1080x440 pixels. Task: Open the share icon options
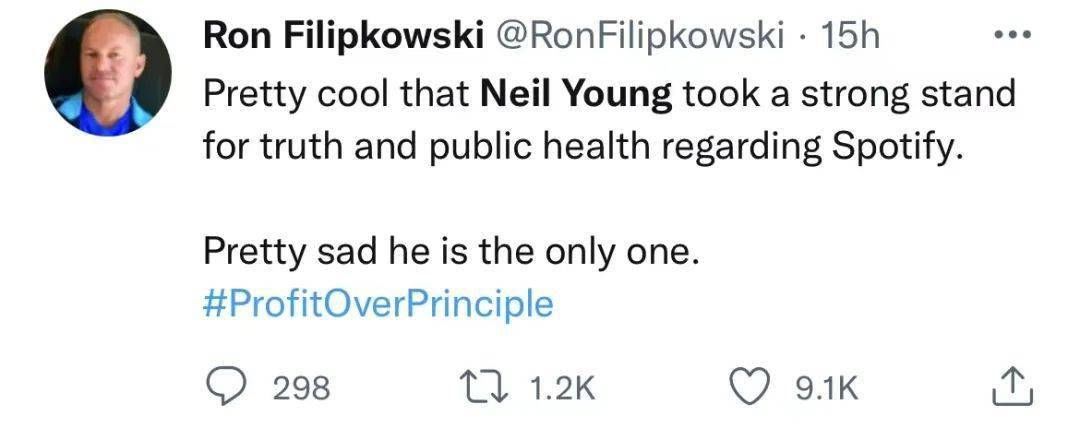coord(1011,387)
